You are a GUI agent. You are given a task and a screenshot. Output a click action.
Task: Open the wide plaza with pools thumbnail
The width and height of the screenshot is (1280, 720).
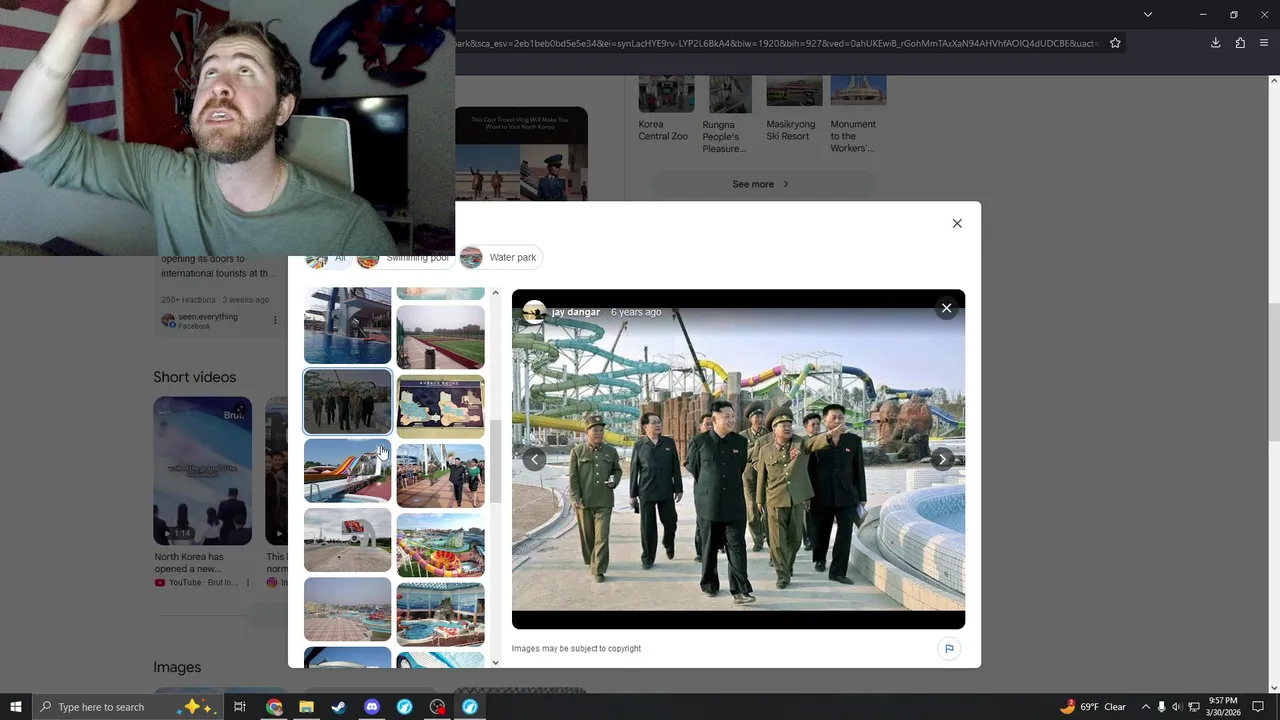pos(347,609)
